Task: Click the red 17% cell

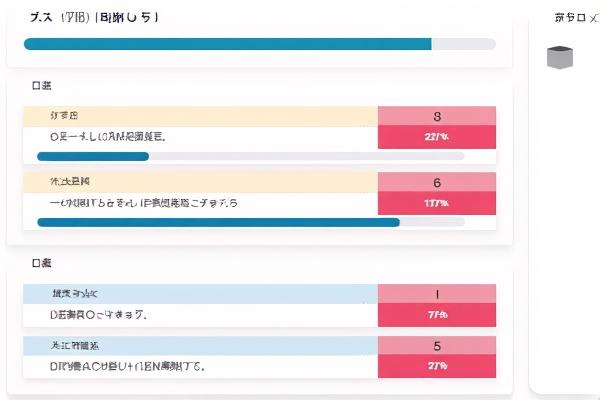Action: [x=437, y=203]
